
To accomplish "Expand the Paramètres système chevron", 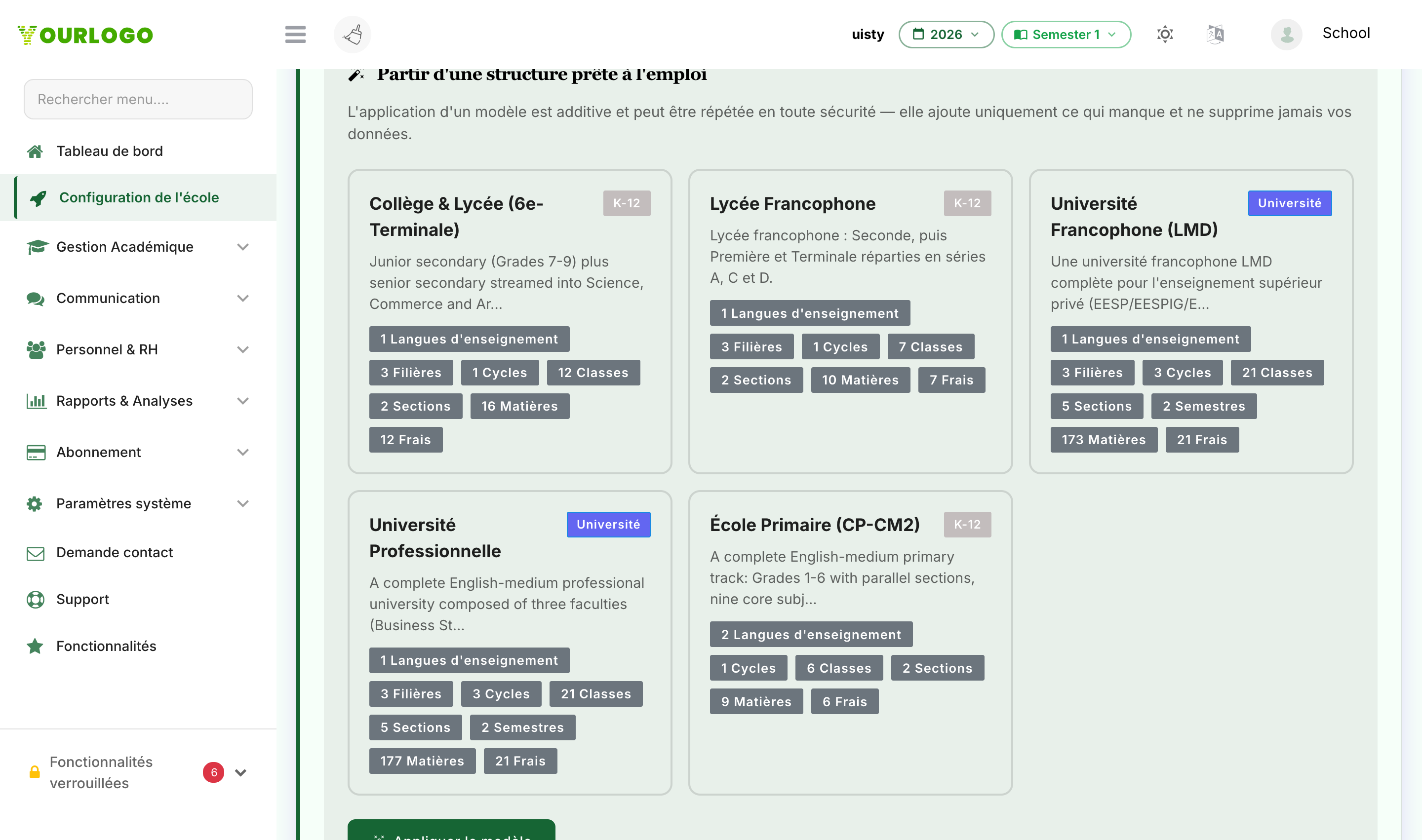I will pos(243,503).
